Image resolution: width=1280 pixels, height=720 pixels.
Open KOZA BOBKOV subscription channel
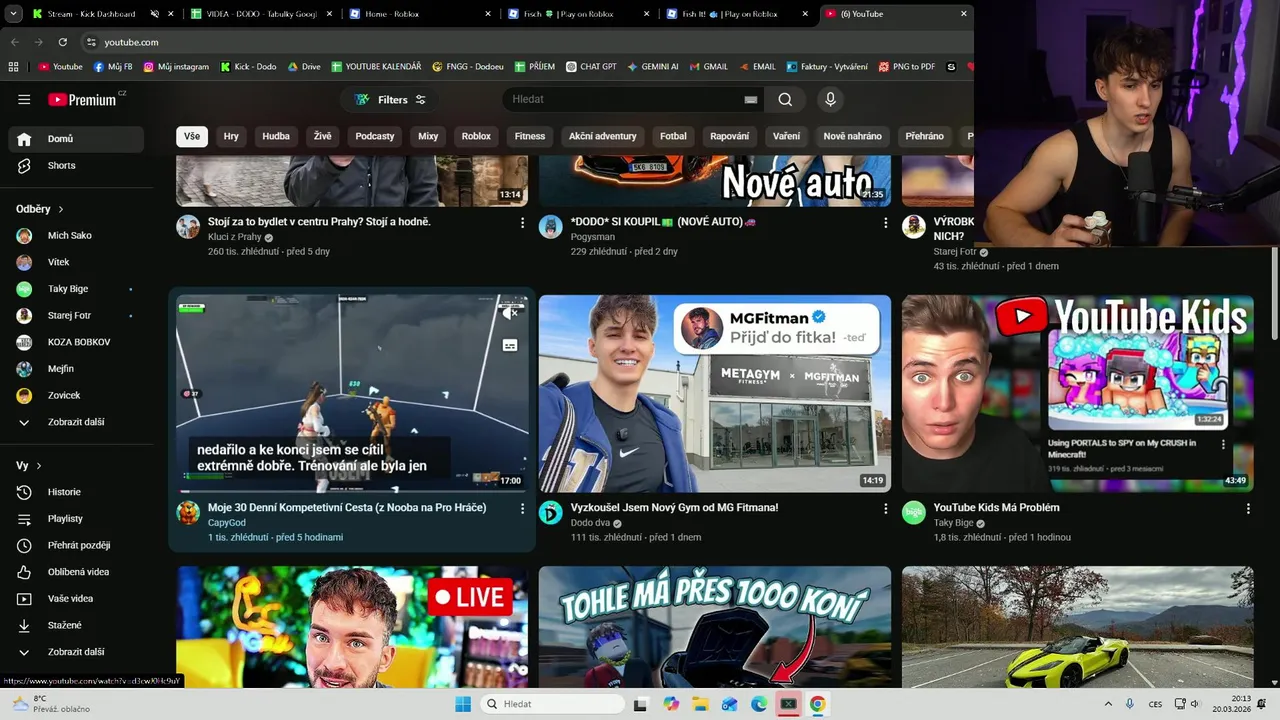[x=76, y=342]
